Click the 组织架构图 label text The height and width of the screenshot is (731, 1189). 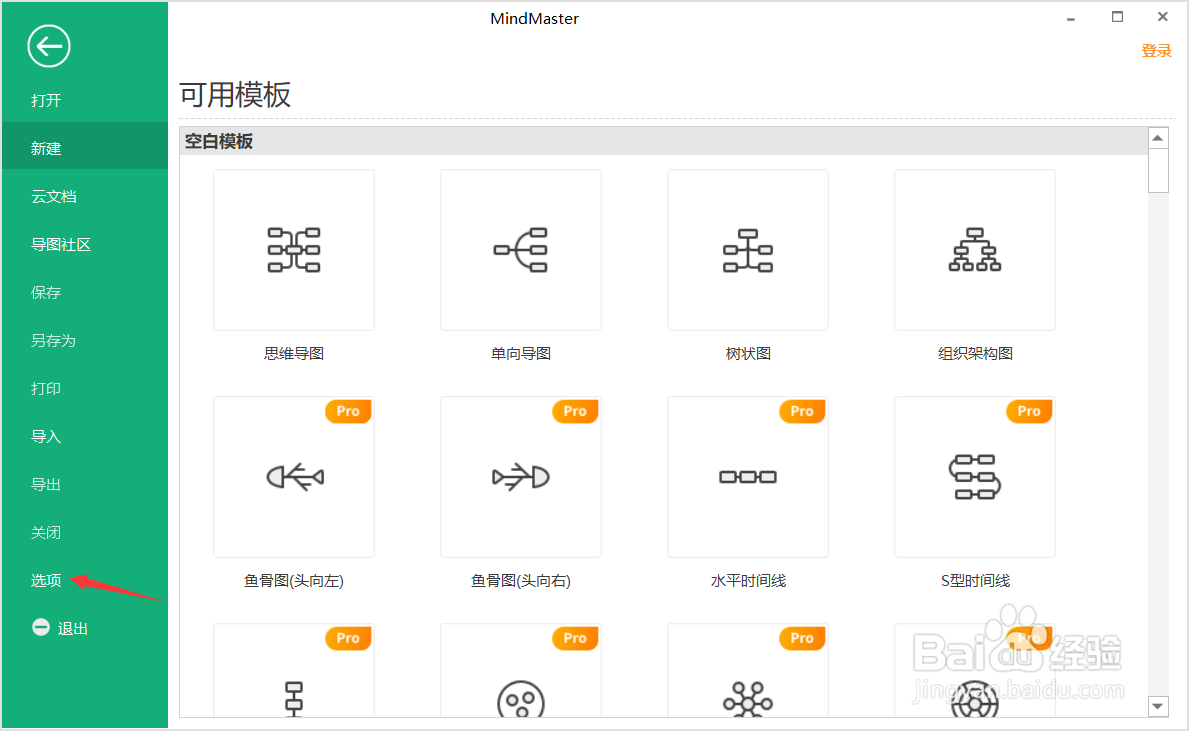click(x=975, y=353)
